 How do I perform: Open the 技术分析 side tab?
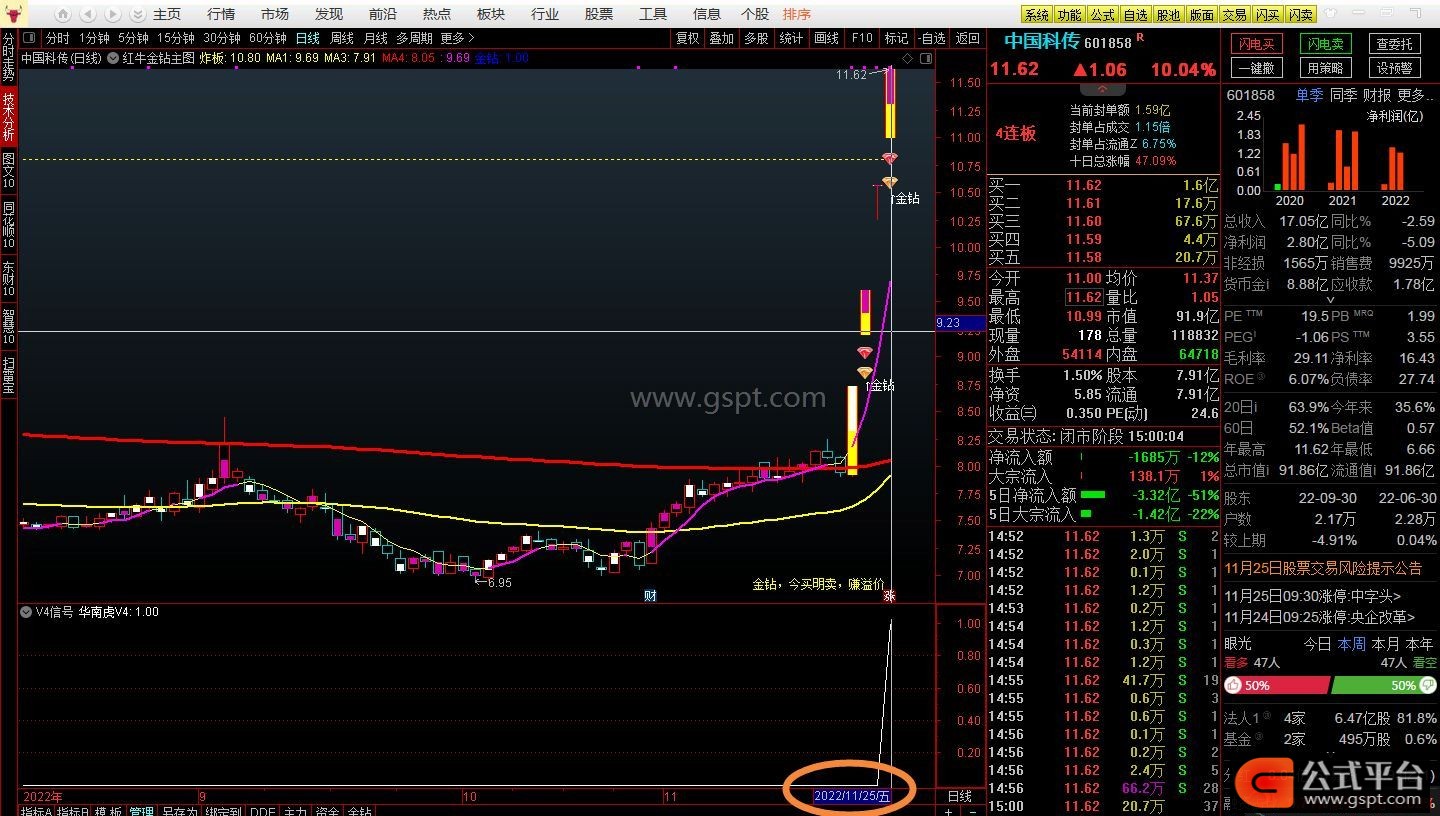tap(9, 115)
